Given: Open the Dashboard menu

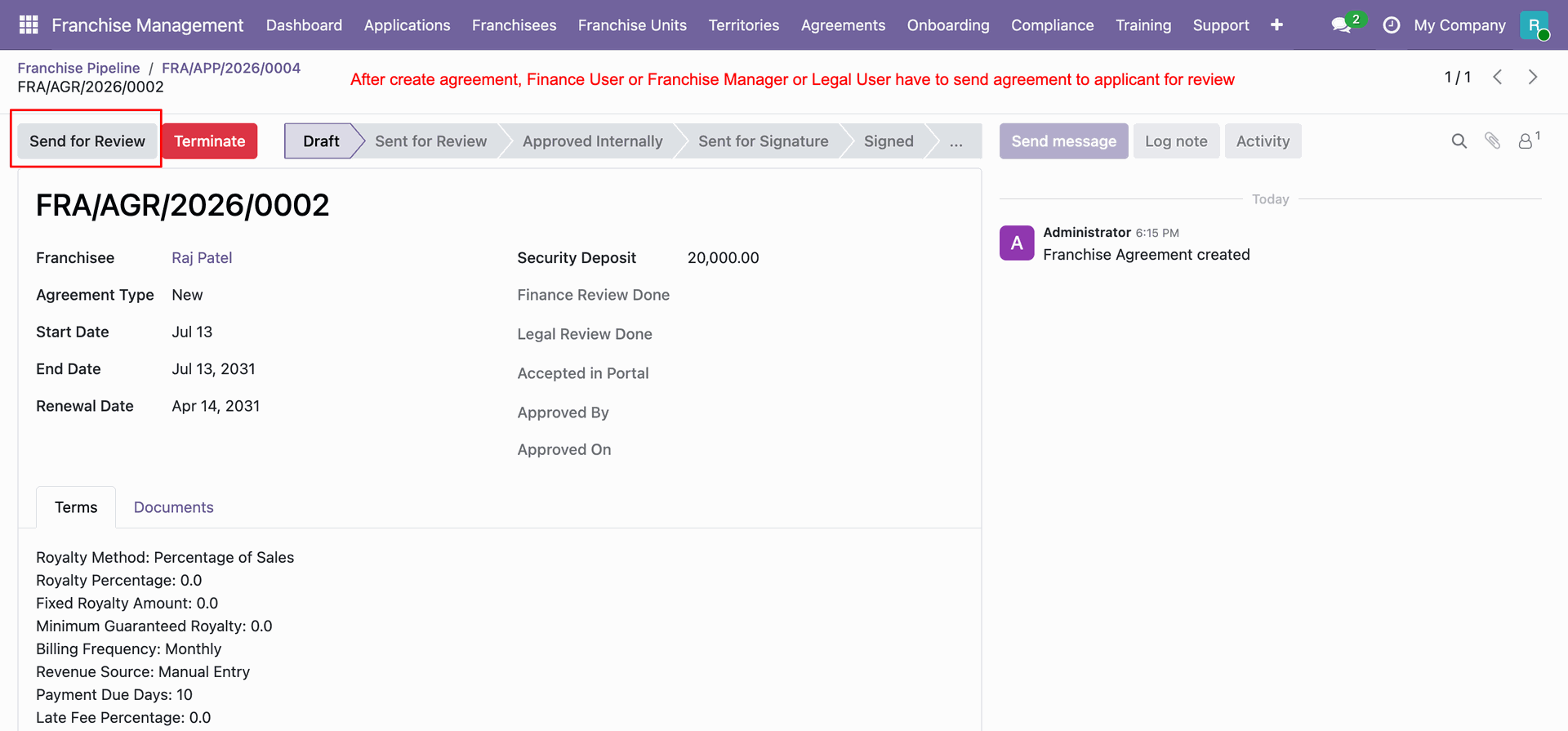Looking at the screenshot, I should [x=304, y=25].
